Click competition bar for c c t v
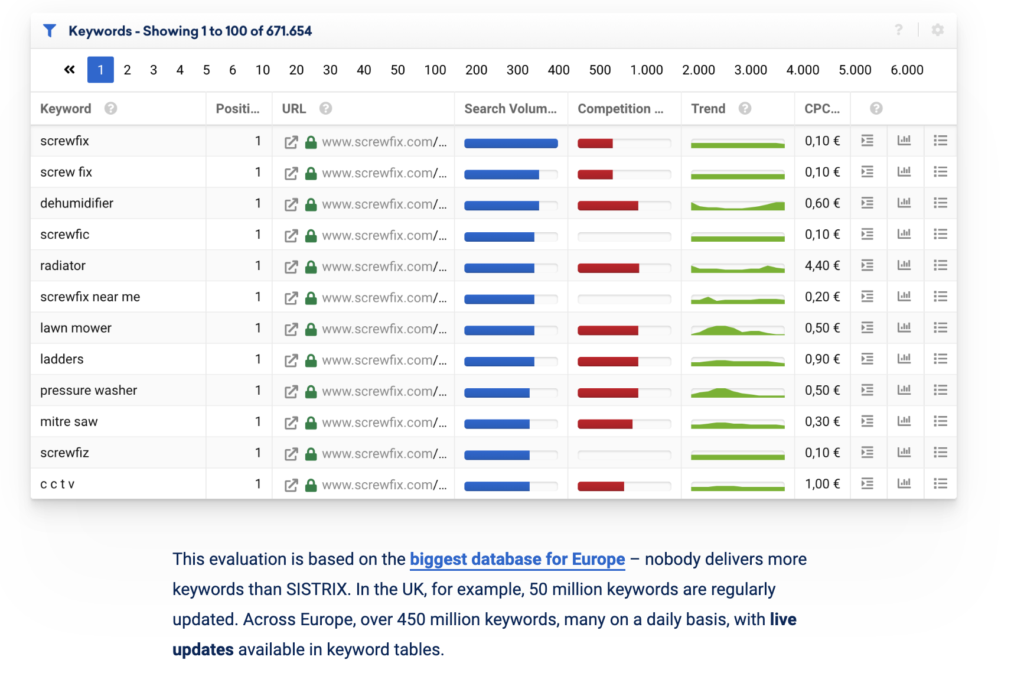Screen dimensions: 1024x676 coord(624,486)
